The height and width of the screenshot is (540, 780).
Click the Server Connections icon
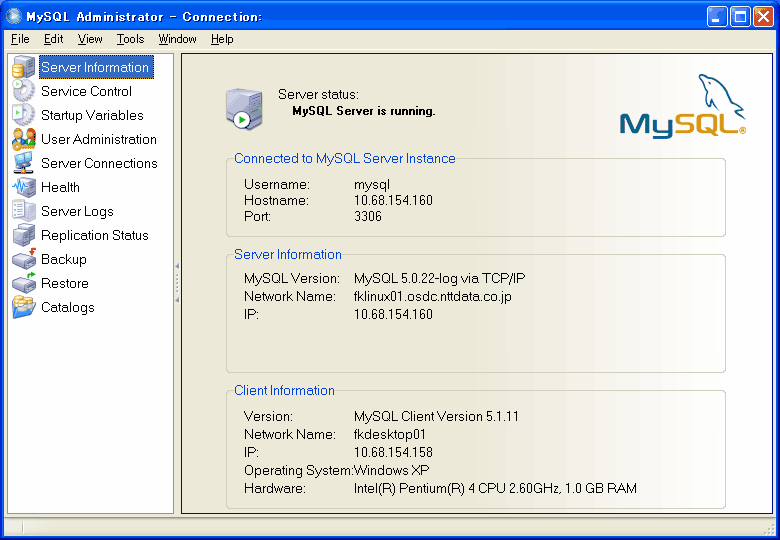(x=23, y=164)
